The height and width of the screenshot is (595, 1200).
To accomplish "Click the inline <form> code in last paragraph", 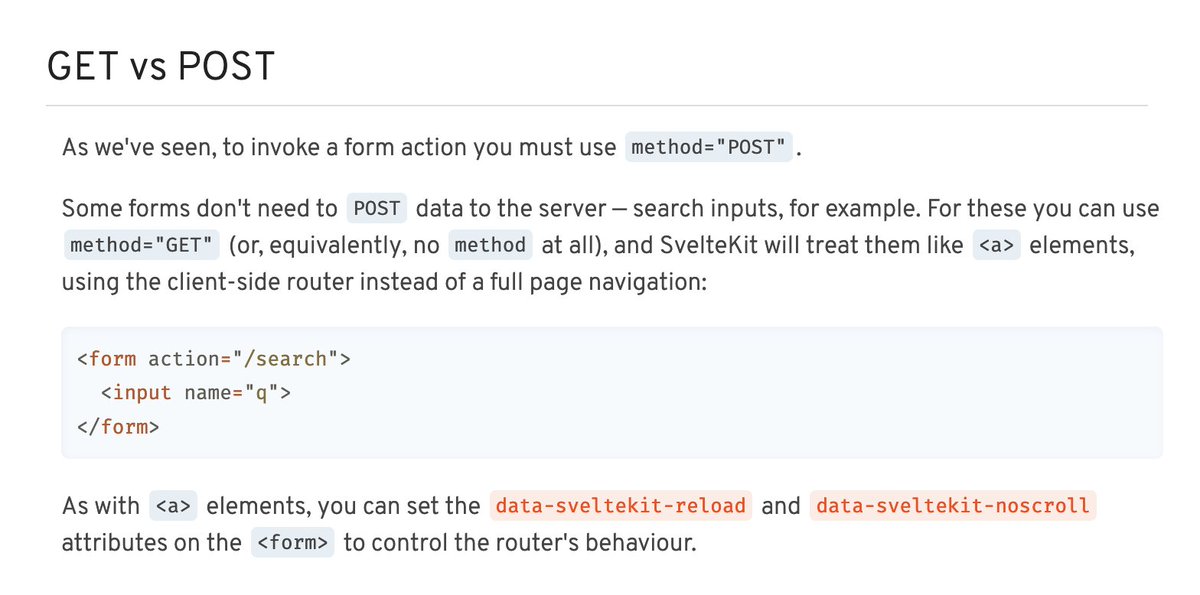I will pyautogui.click(x=293, y=544).
